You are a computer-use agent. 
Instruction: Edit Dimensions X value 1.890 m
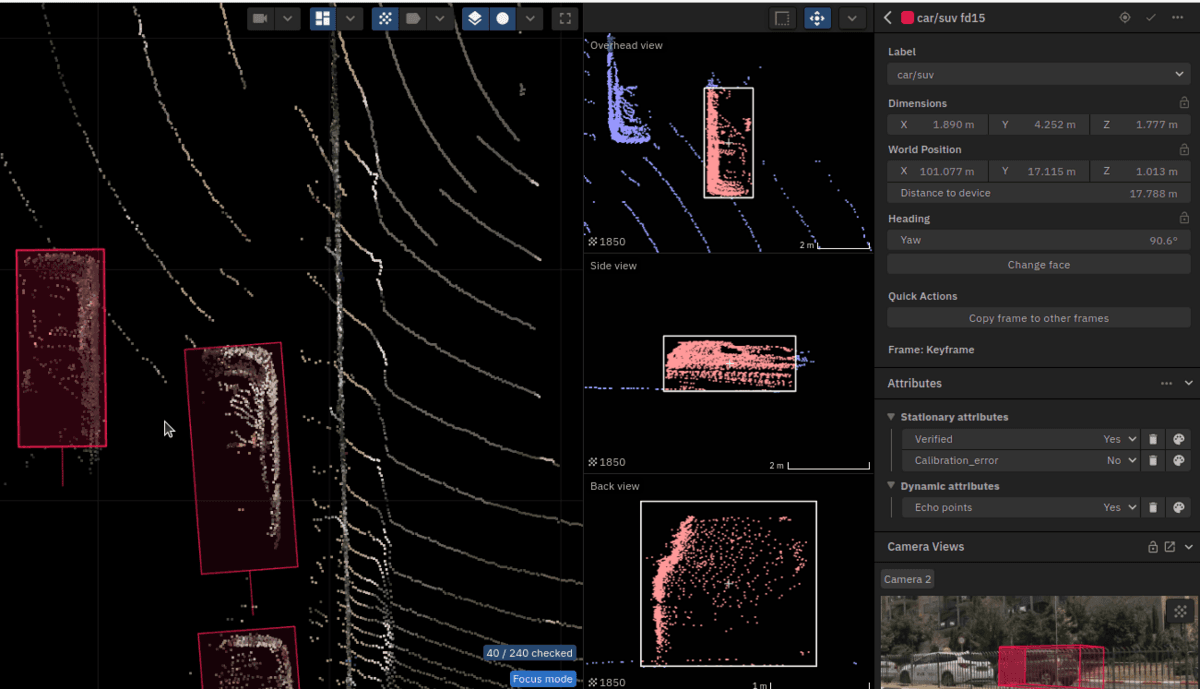[937, 125]
